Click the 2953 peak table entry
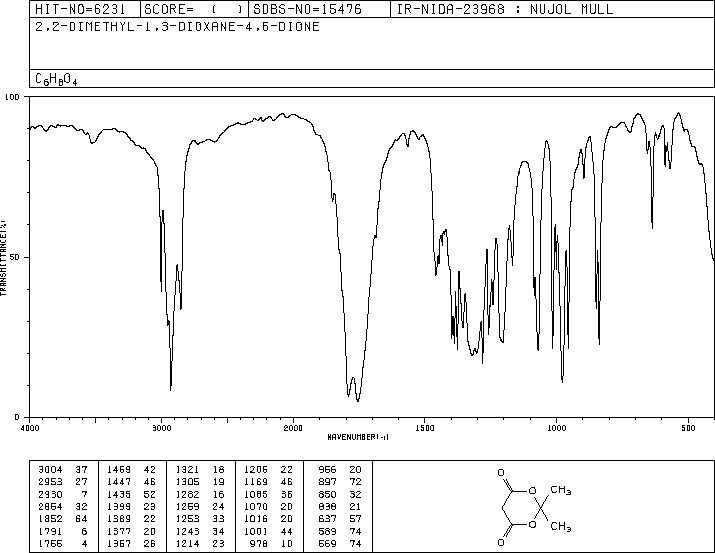 tap(63, 481)
